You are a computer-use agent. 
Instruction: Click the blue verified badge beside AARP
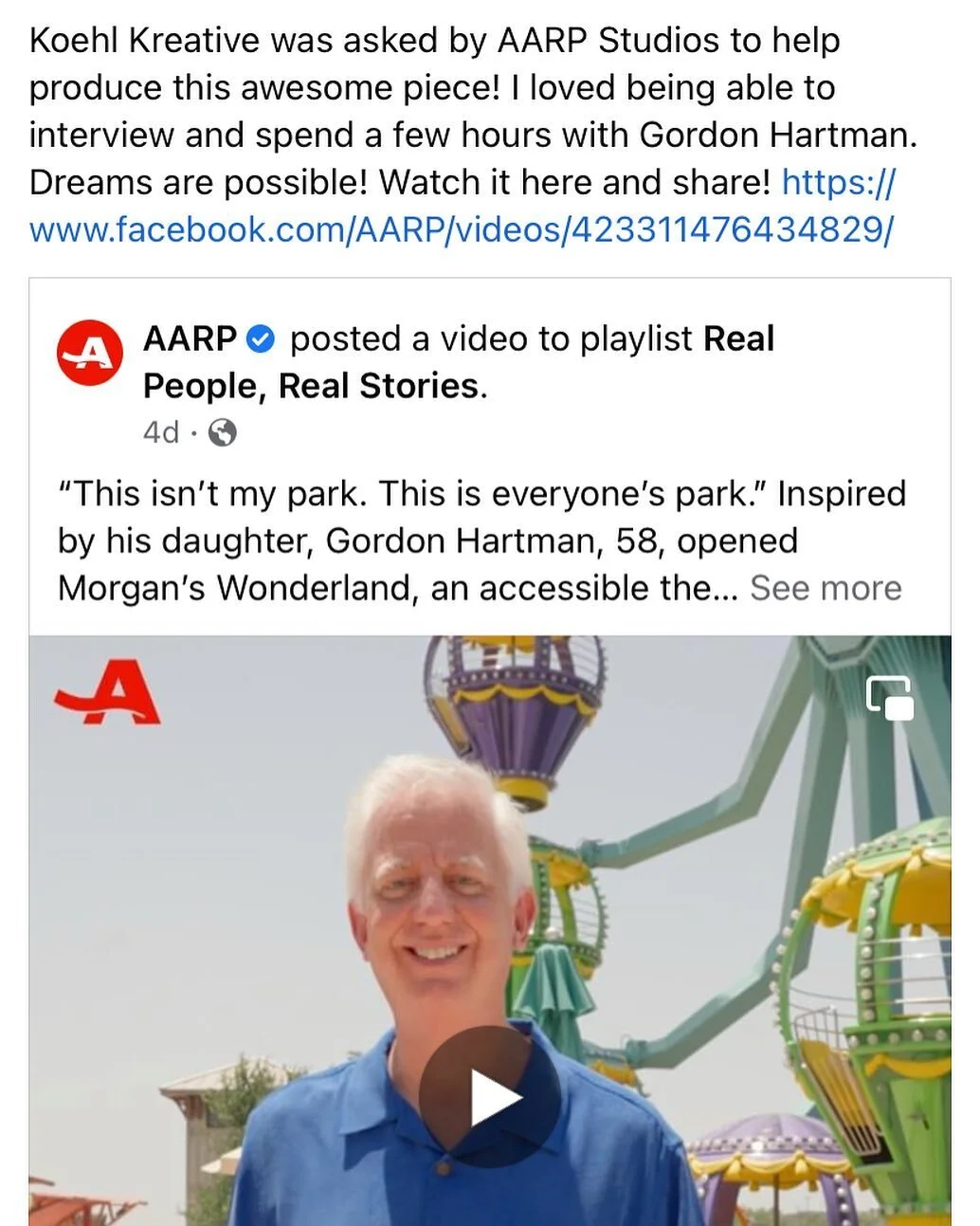(260, 339)
